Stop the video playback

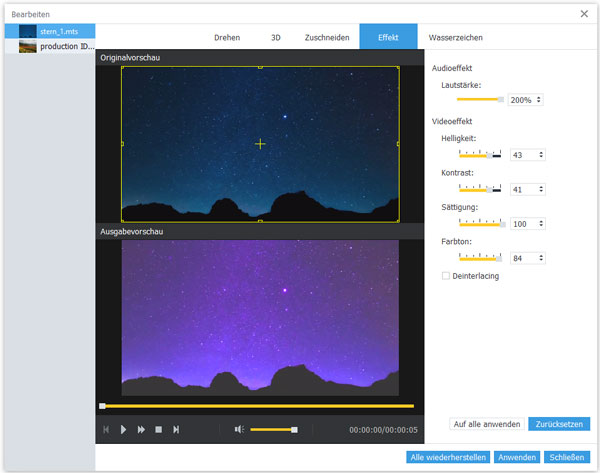click(158, 429)
